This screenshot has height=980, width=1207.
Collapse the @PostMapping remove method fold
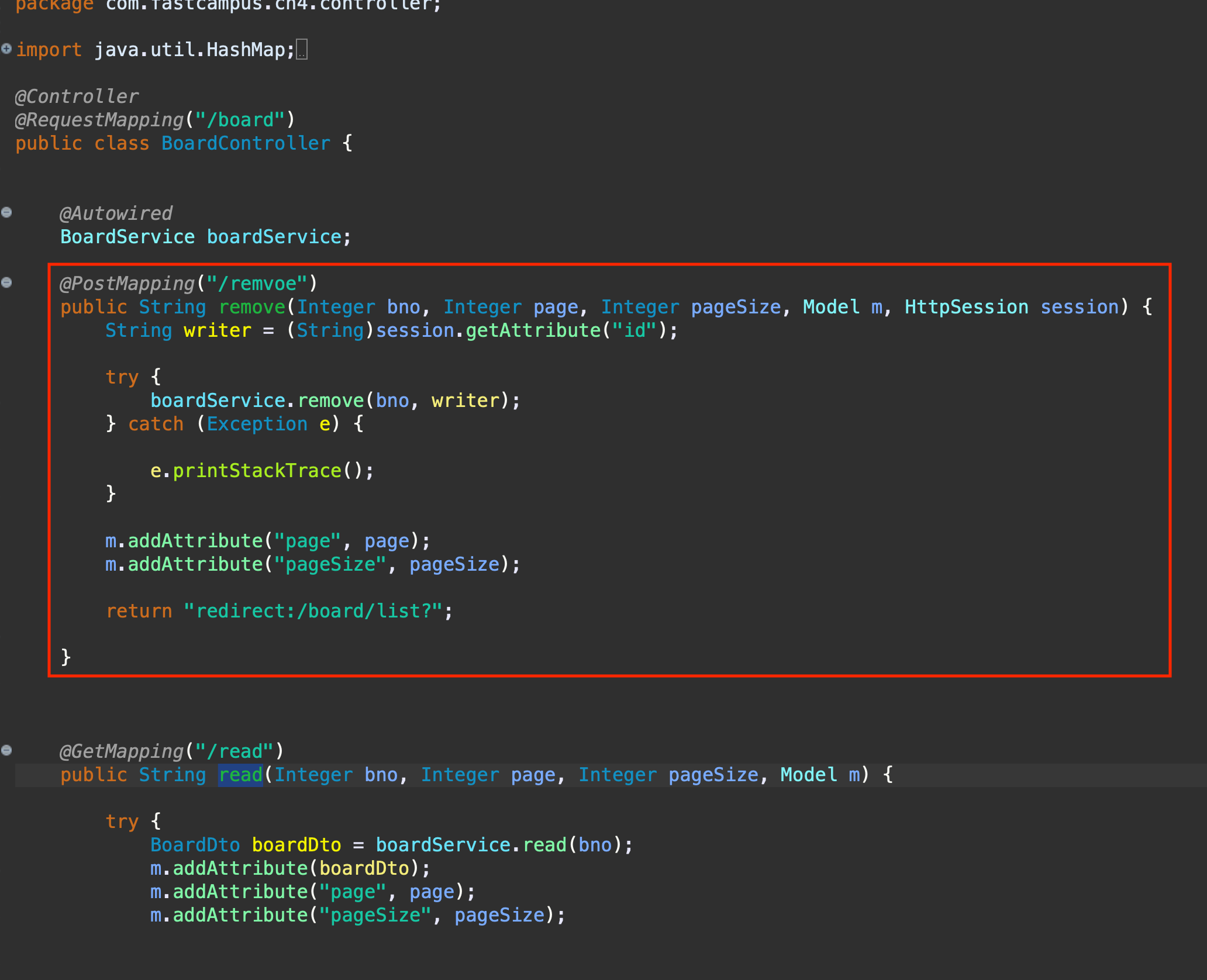[6, 282]
